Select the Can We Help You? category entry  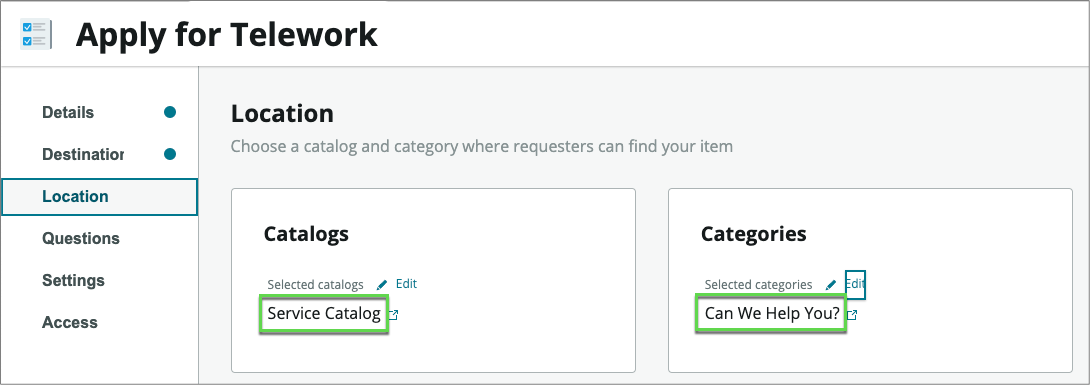(772, 314)
